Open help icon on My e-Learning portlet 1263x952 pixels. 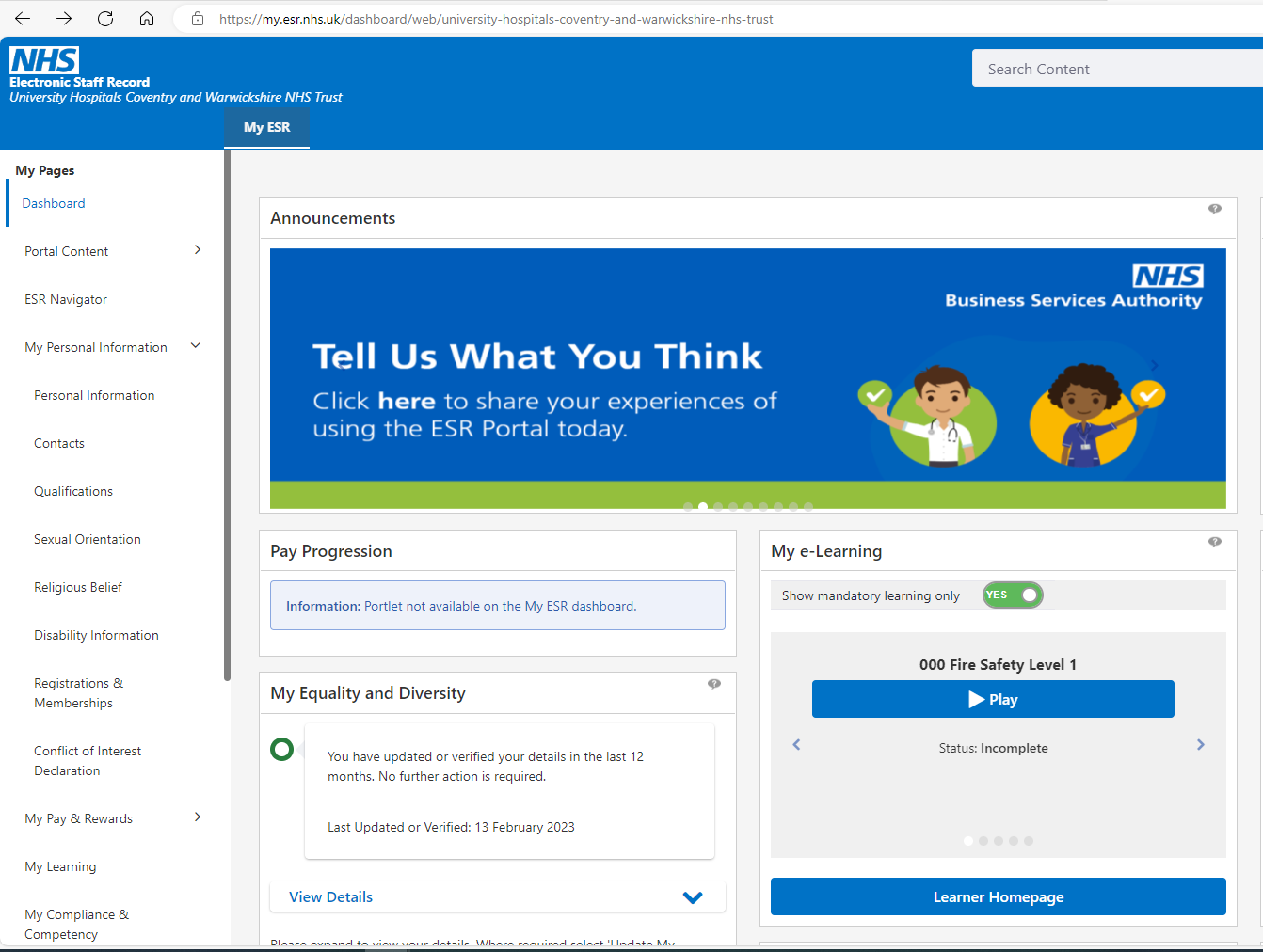tap(1214, 542)
